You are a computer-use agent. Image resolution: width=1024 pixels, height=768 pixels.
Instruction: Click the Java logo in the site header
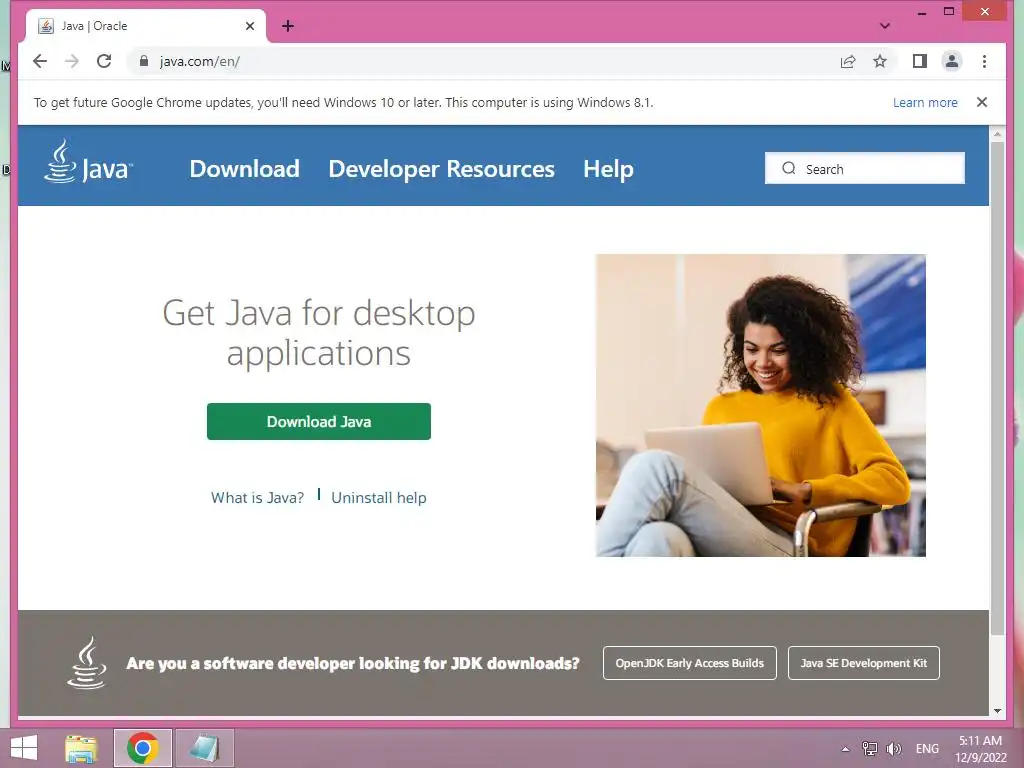tap(89, 163)
